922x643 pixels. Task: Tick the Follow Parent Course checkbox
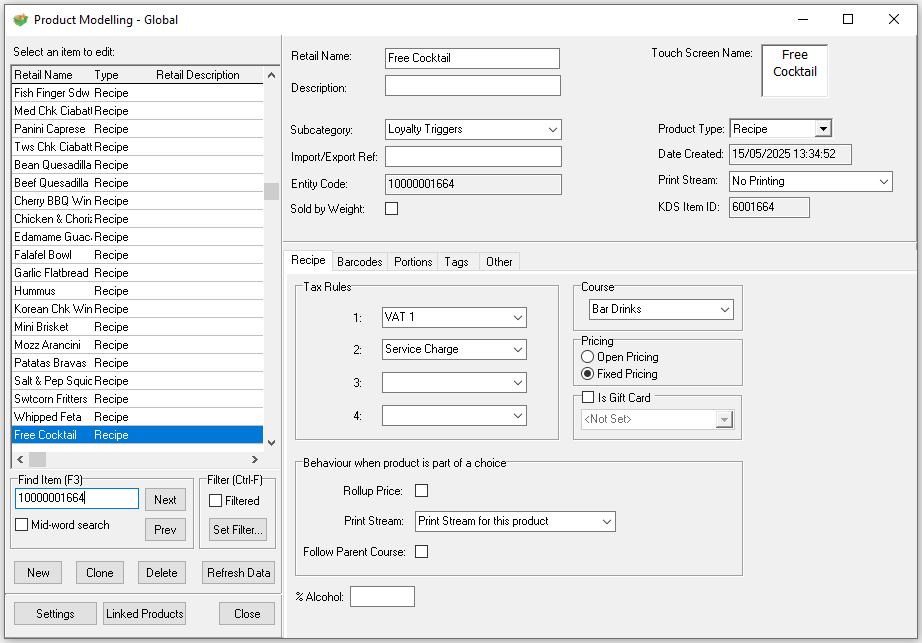tap(422, 552)
